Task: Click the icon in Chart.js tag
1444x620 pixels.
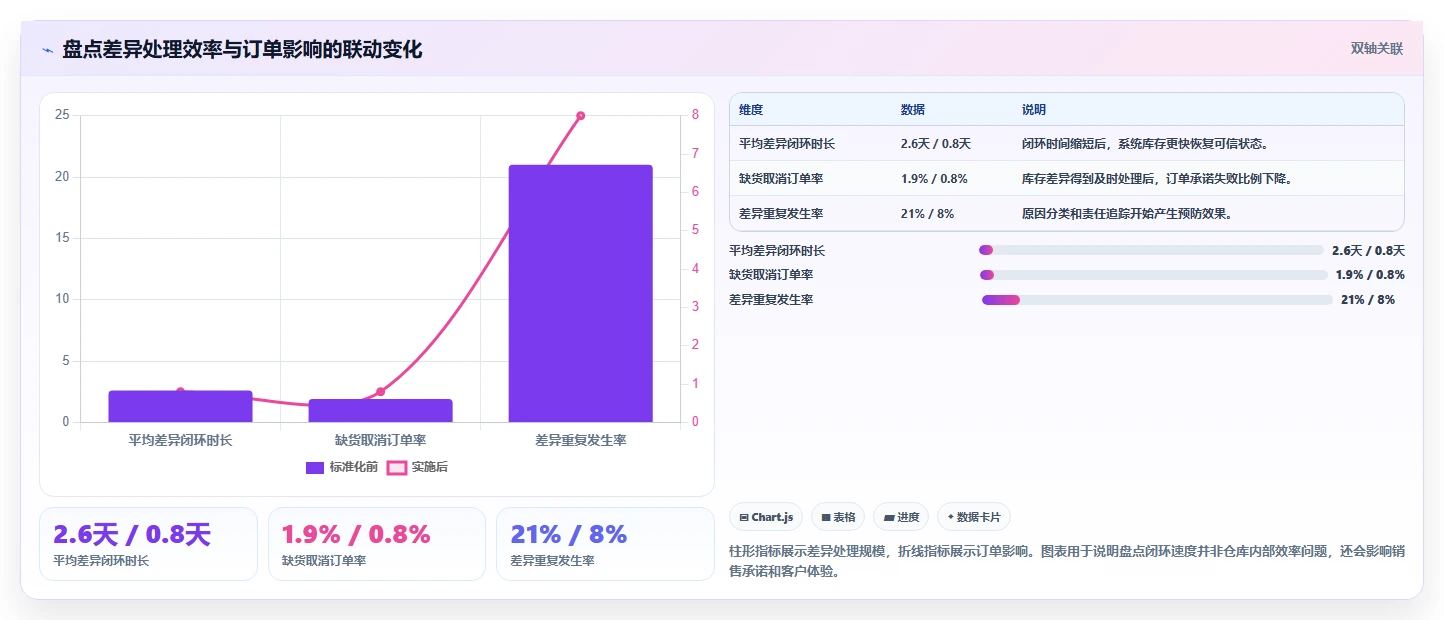Action: pyautogui.click(x=744, y=518)
